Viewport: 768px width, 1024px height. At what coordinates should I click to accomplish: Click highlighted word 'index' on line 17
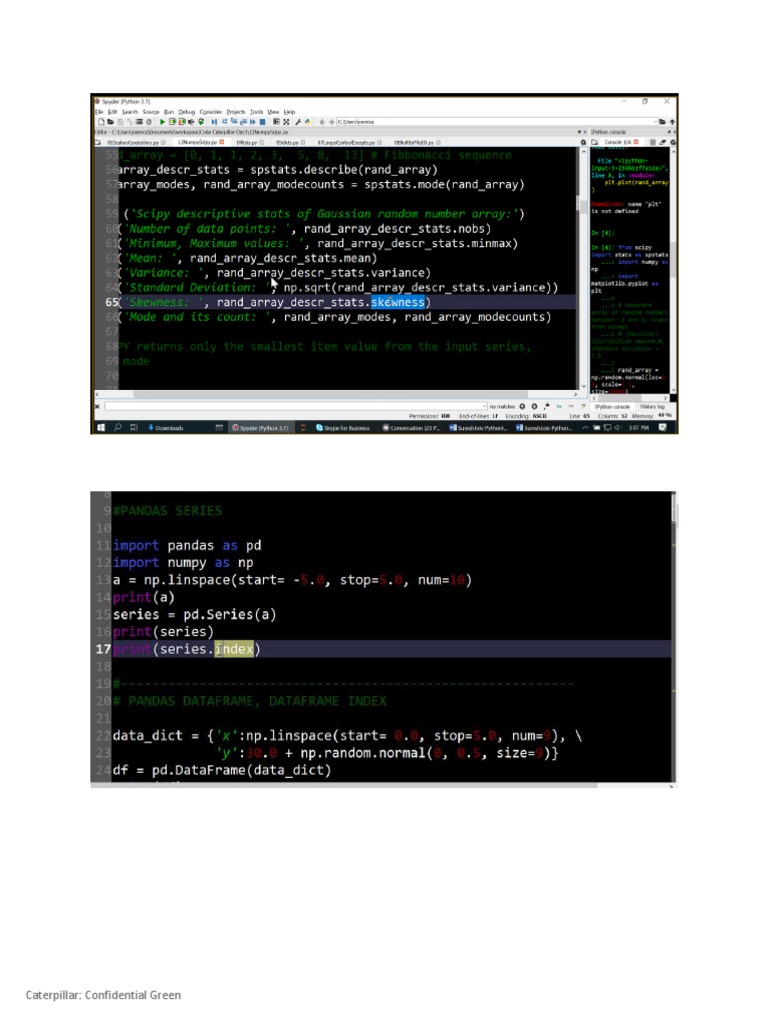(234, 649)
